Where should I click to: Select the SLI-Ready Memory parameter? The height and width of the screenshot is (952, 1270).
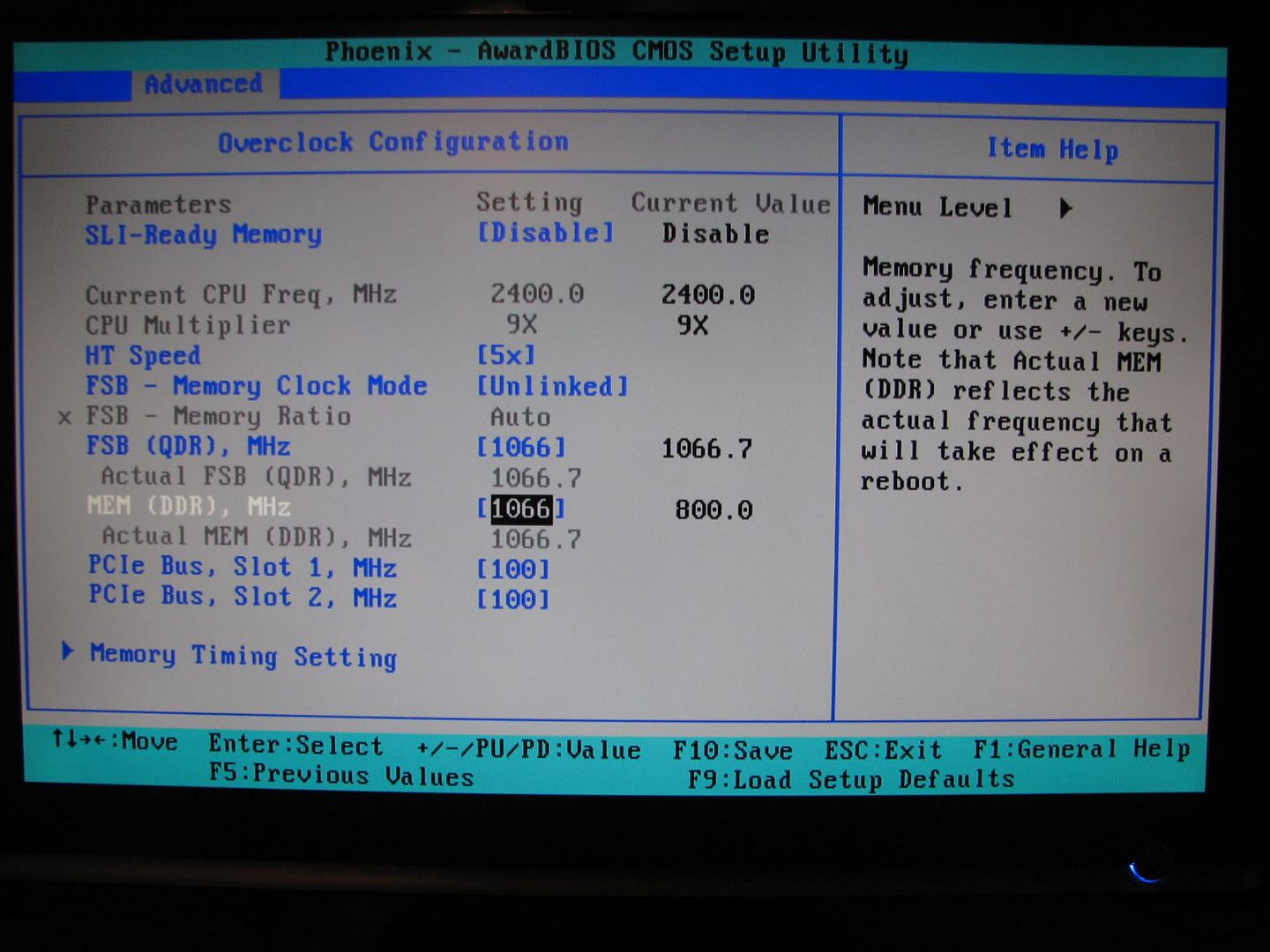pyautogui.click(x=204, y=235)
